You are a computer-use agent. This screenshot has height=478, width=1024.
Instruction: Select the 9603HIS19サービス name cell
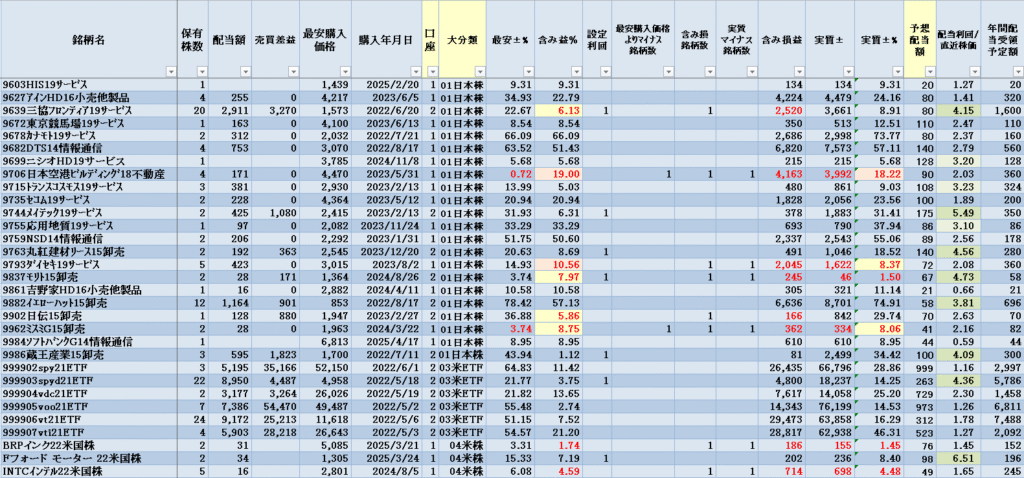click(89, 84)
